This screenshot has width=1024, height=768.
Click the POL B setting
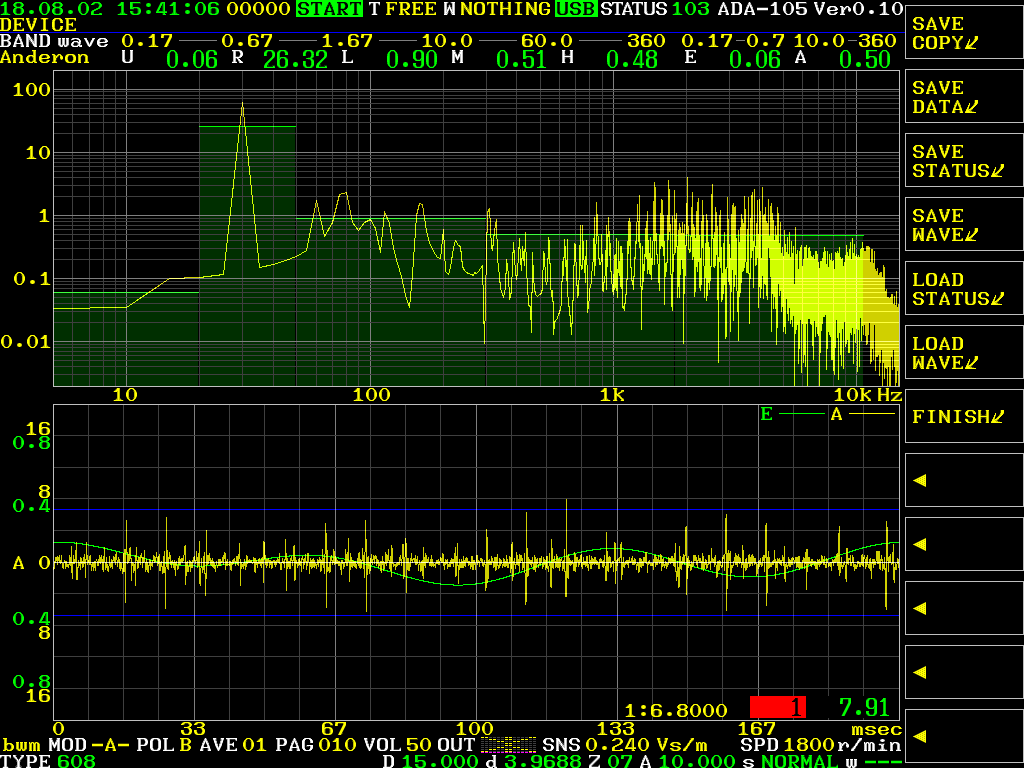point(164,745)
